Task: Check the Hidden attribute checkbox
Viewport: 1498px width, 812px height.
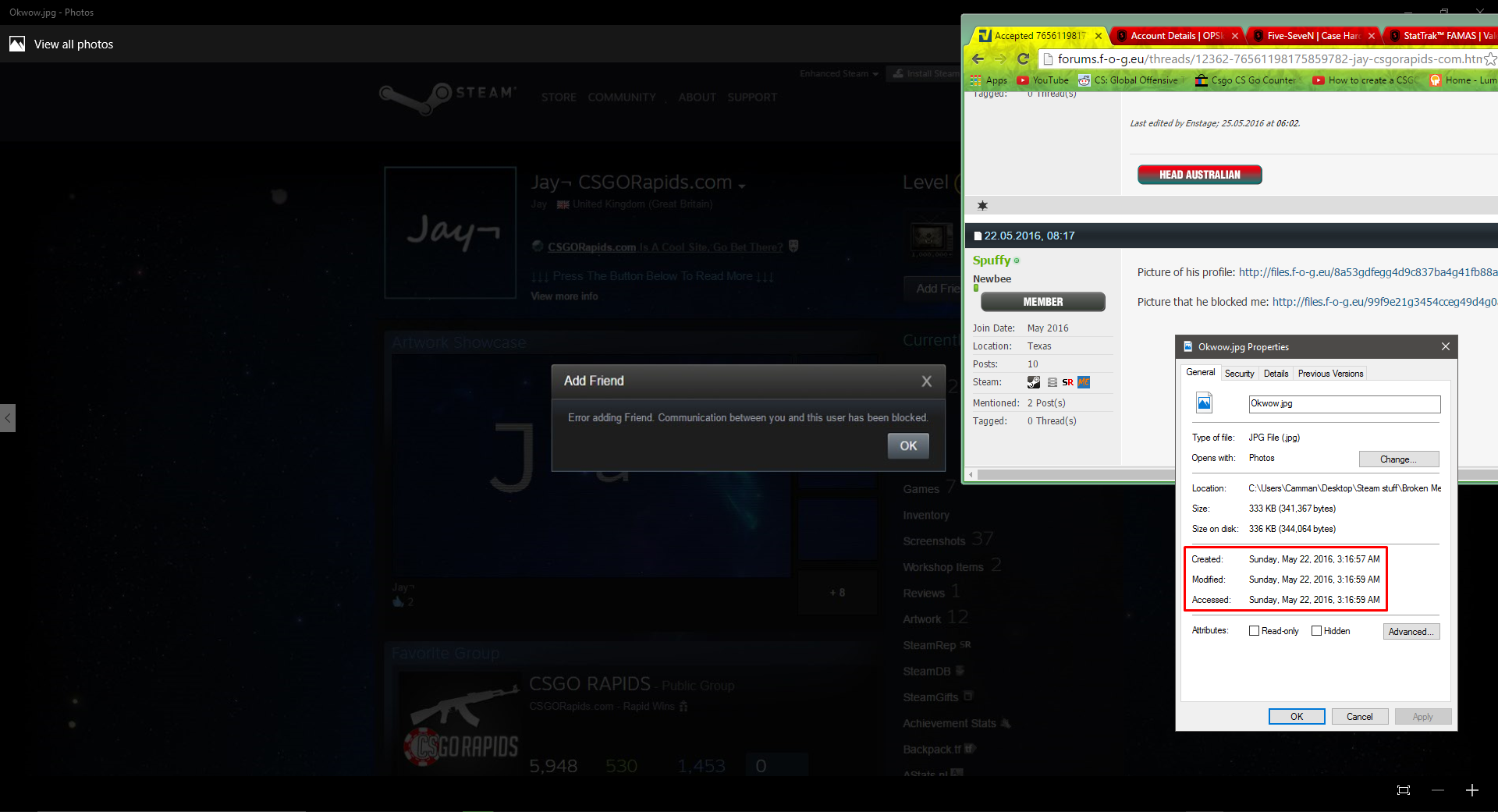Action: coord(1316,631)
